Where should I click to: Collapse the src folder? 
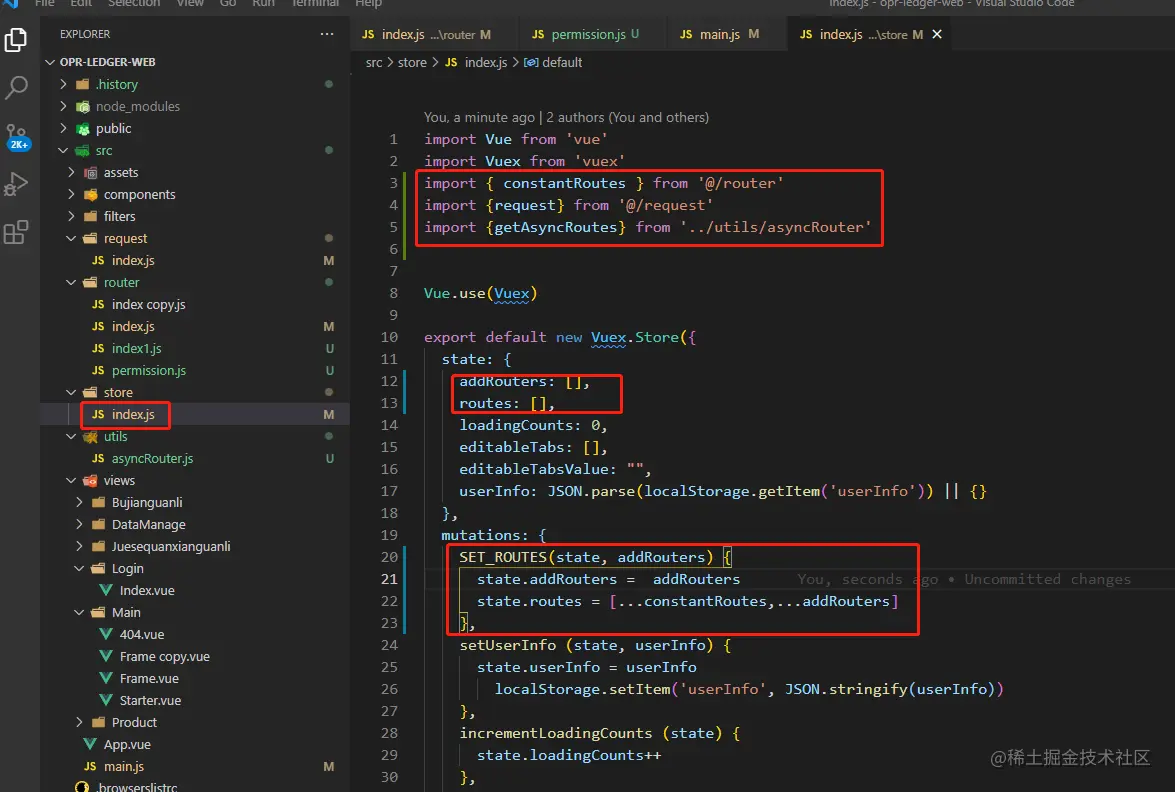point(64,151)
